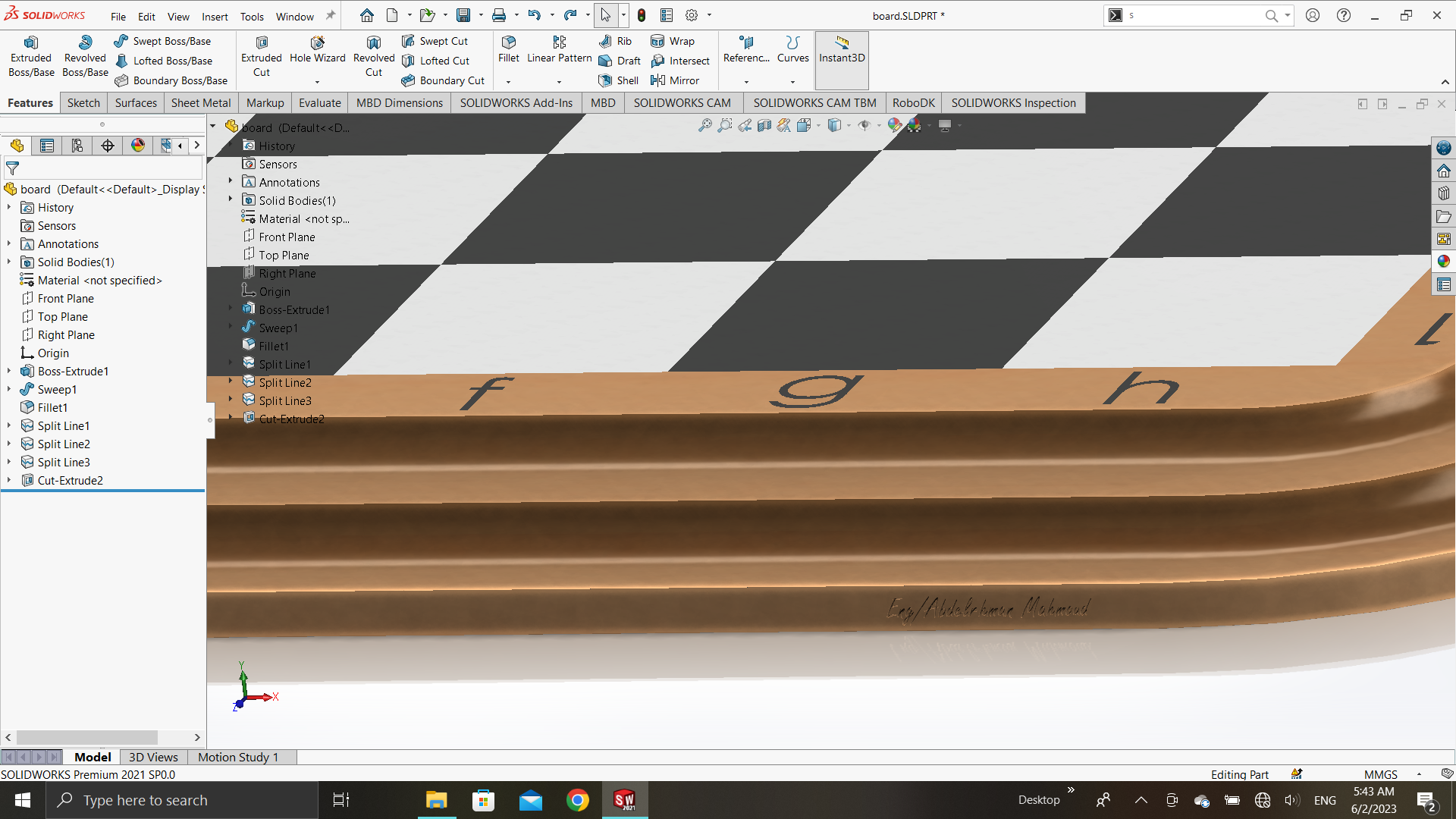Open the Linear Pattern dropdown arrow

click(x=560, y=81)
